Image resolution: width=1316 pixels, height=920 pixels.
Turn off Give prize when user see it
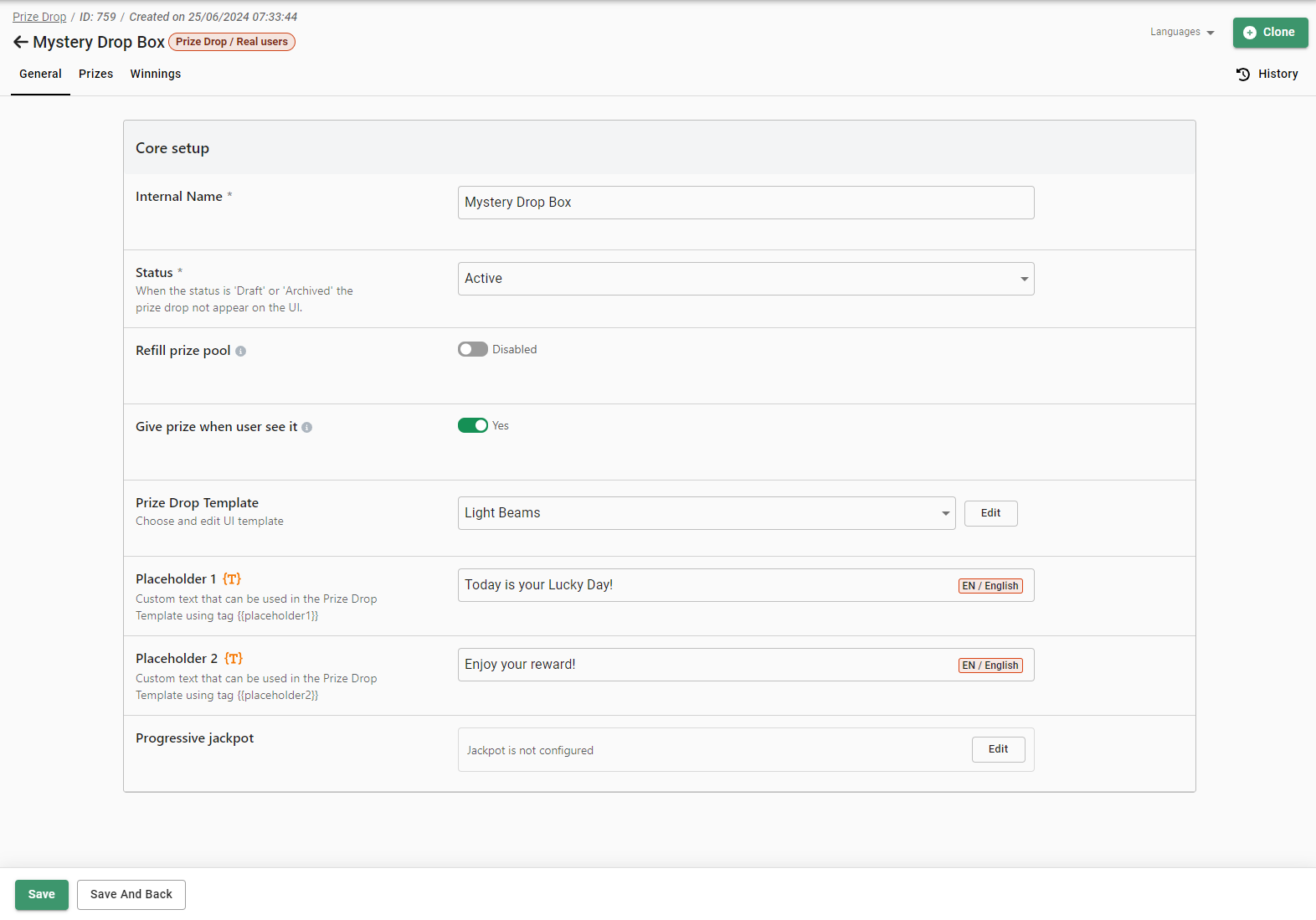pos(473,426)
